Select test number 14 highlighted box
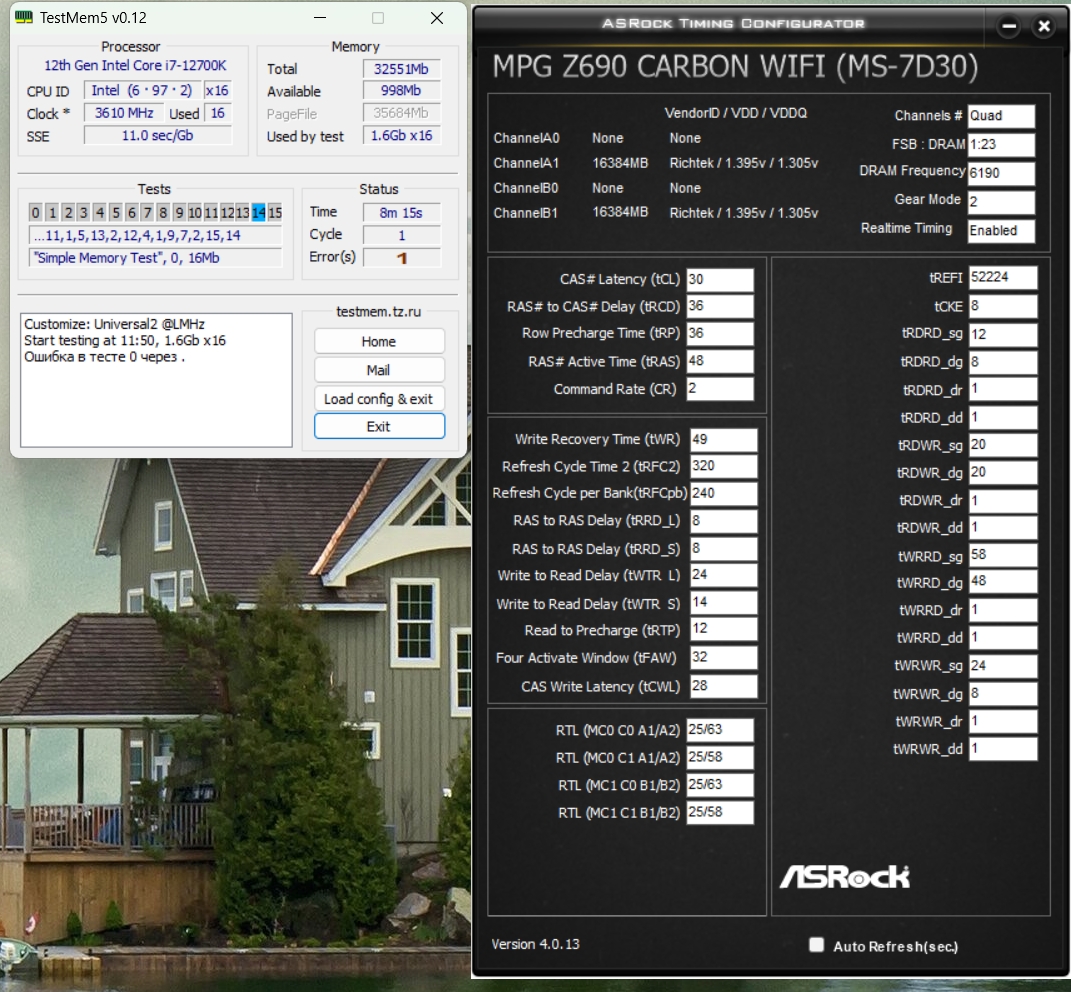Screen dimensions: 1071x992 (x=258, y=212)
